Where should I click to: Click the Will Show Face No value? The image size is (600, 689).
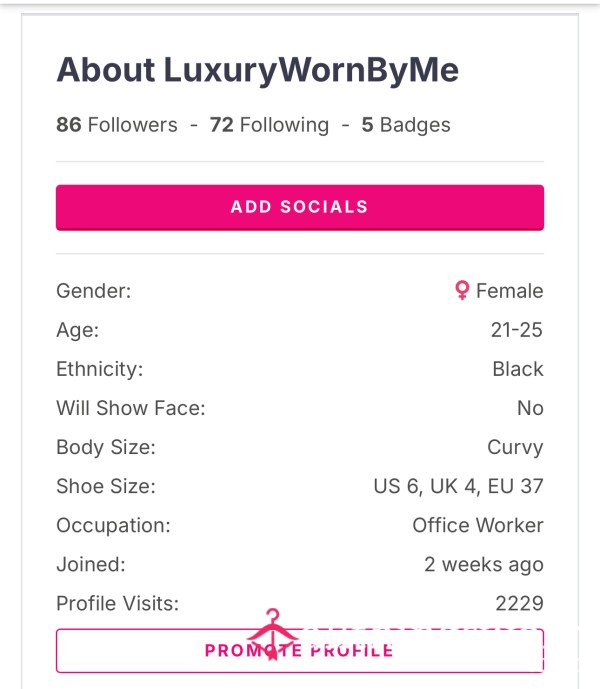click(530, 408)
